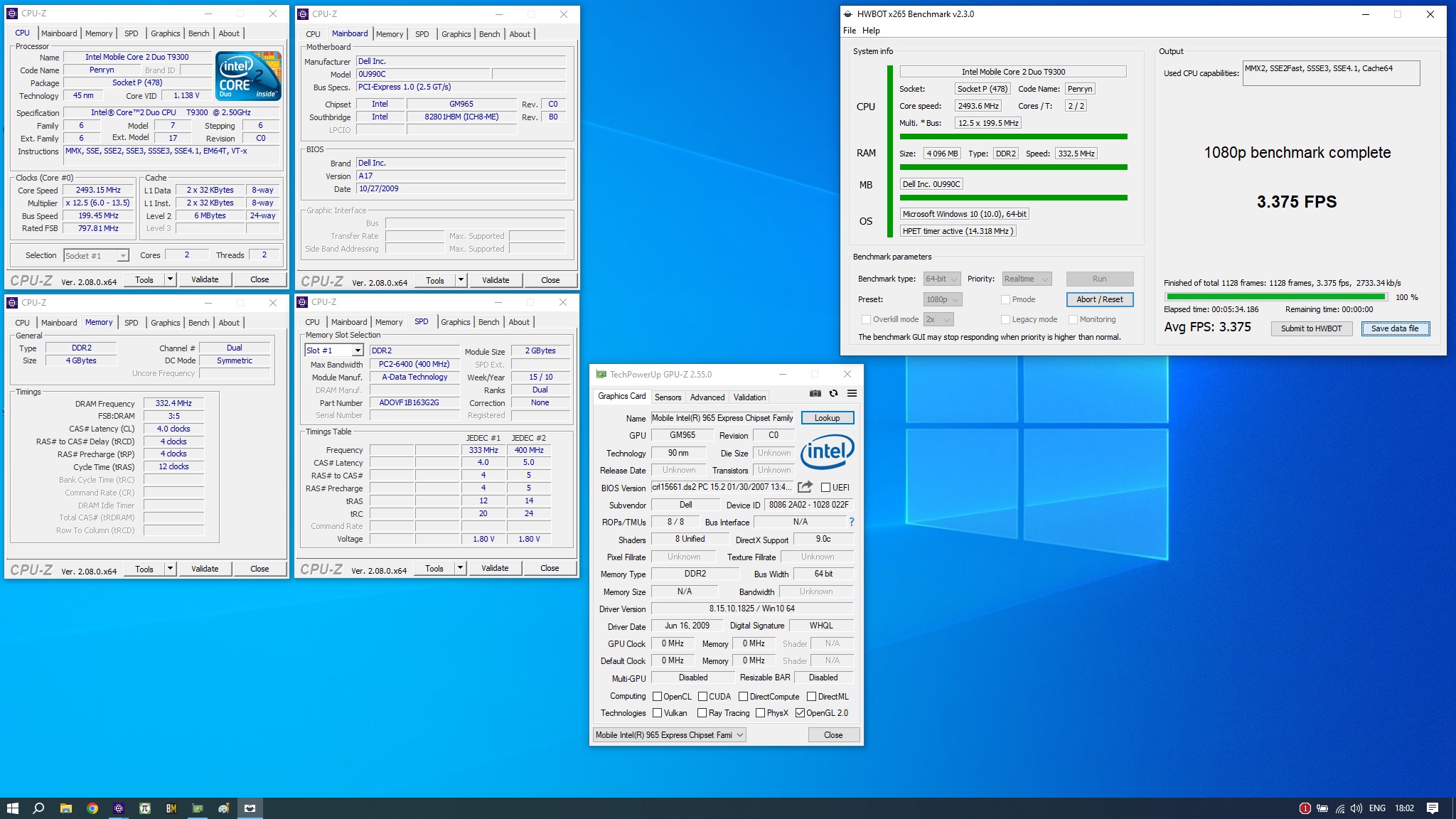1456x819 pixels.
Task: Toggle the OpenGL 2.0 checkbox in GPU-Z
Action: coord(800,712)
